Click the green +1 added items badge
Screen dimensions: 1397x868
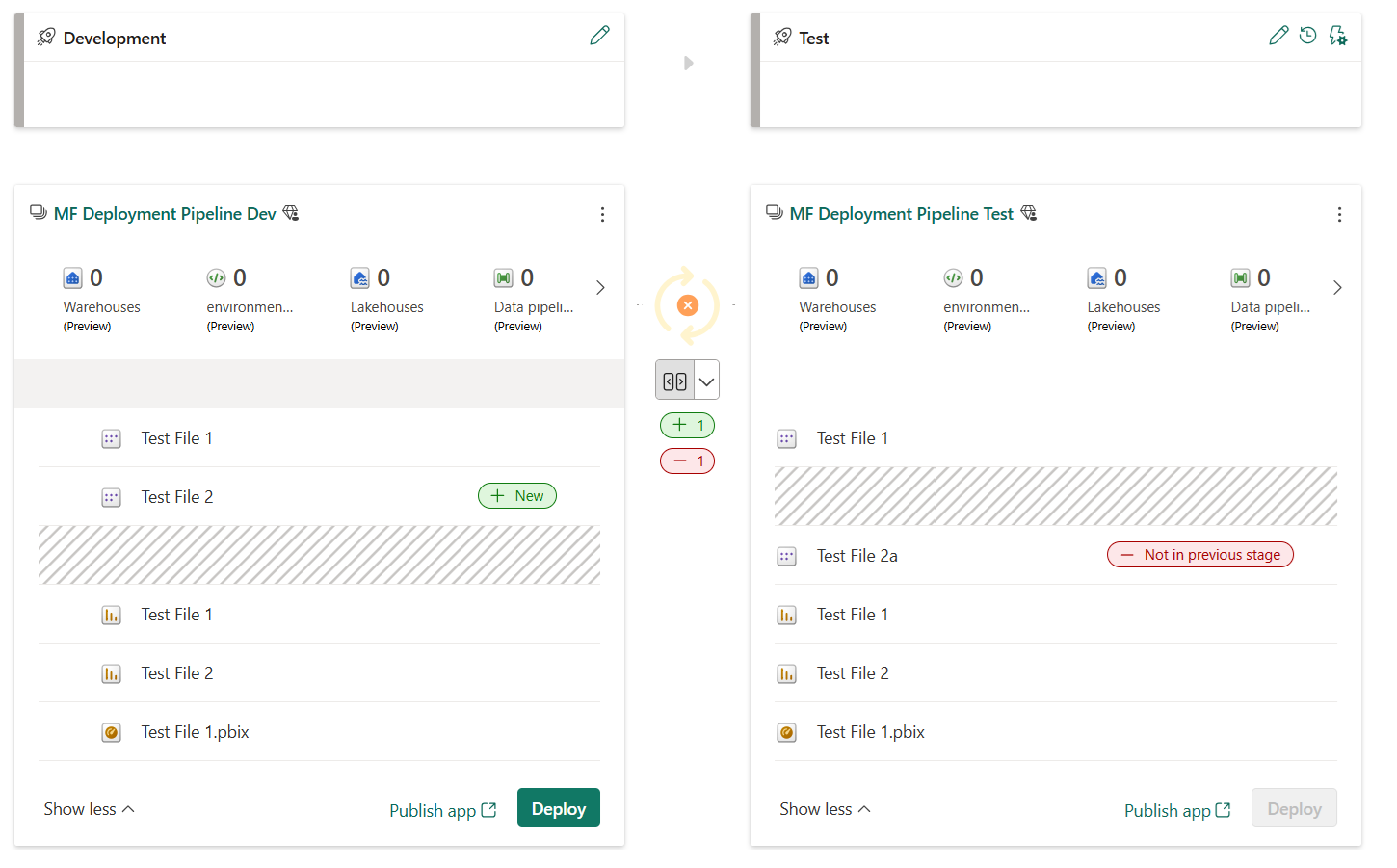(687, 425)
